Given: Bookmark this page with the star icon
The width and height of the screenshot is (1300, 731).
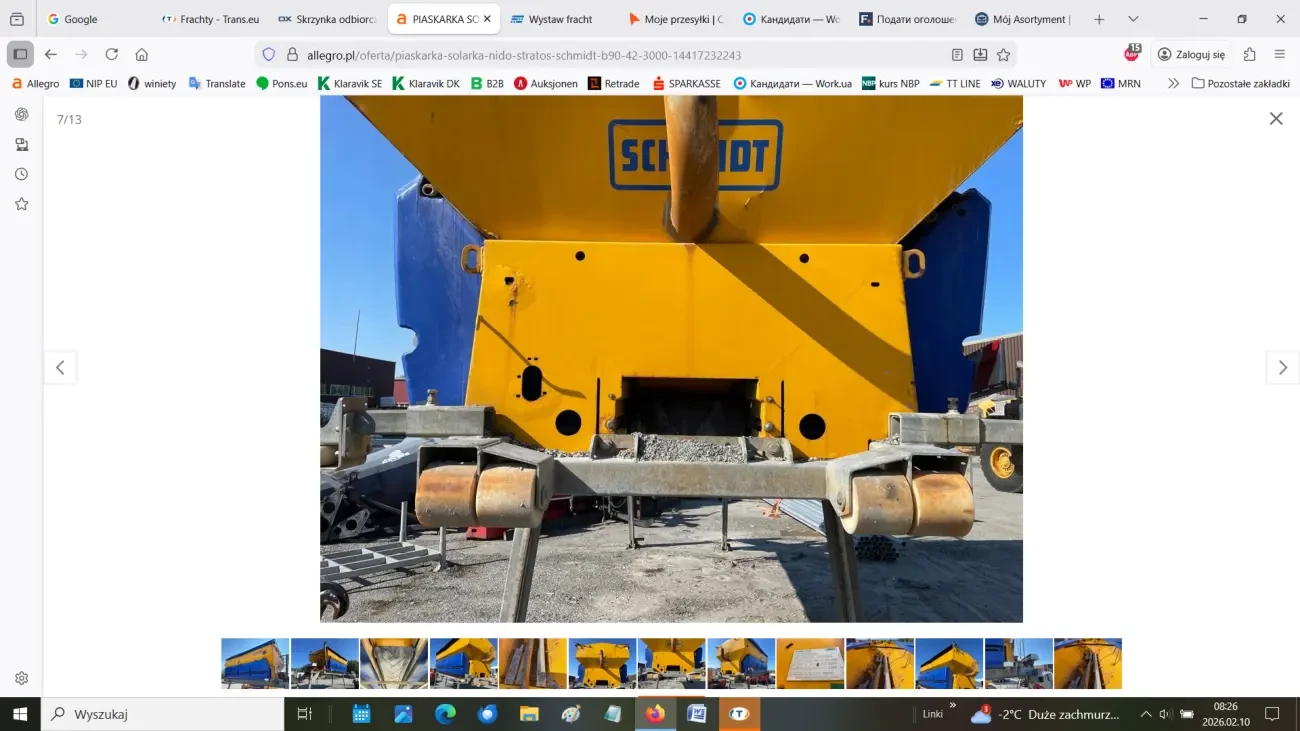Looking at the screenshot, I should 1003,55.
